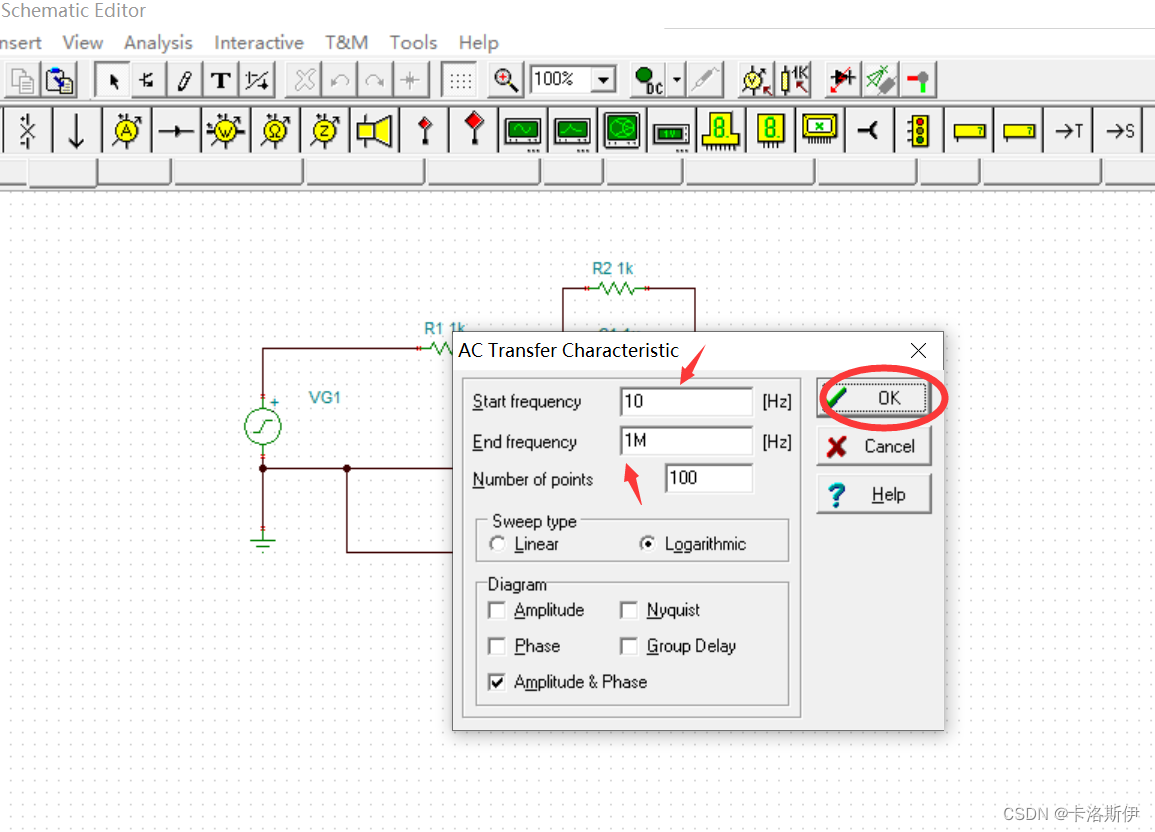This screenshot has height=832, width=1155.
Task: Insert the traffic light component
Action: point(919,131)
